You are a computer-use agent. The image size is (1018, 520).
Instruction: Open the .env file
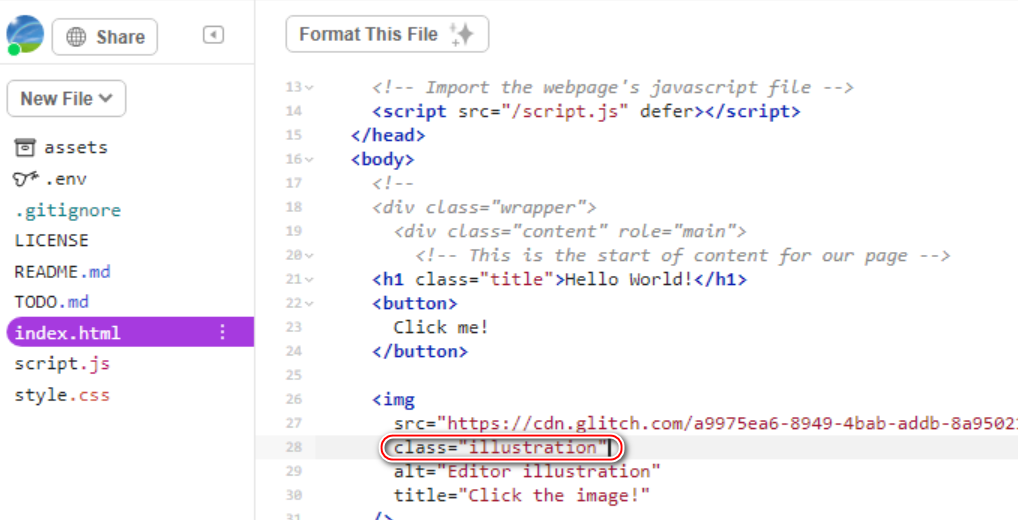point(66,179)
